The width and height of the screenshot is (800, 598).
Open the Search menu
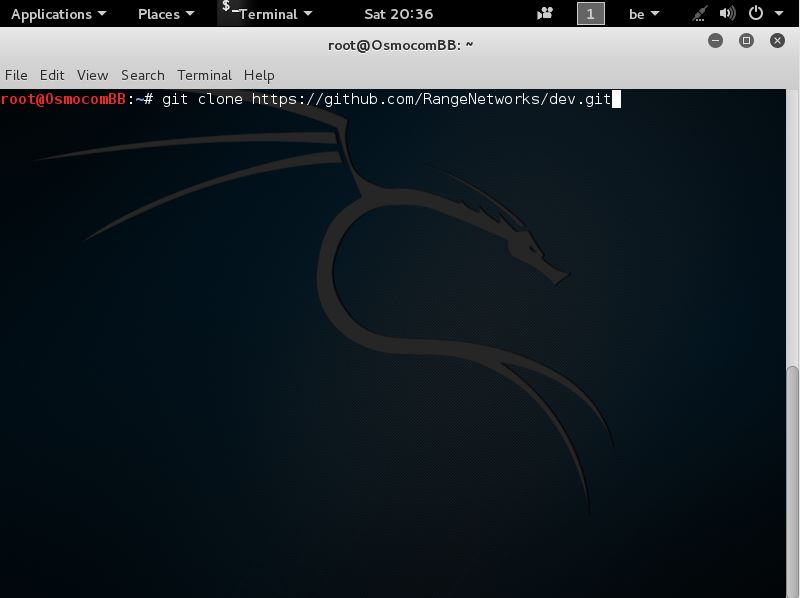coord(142,75)
